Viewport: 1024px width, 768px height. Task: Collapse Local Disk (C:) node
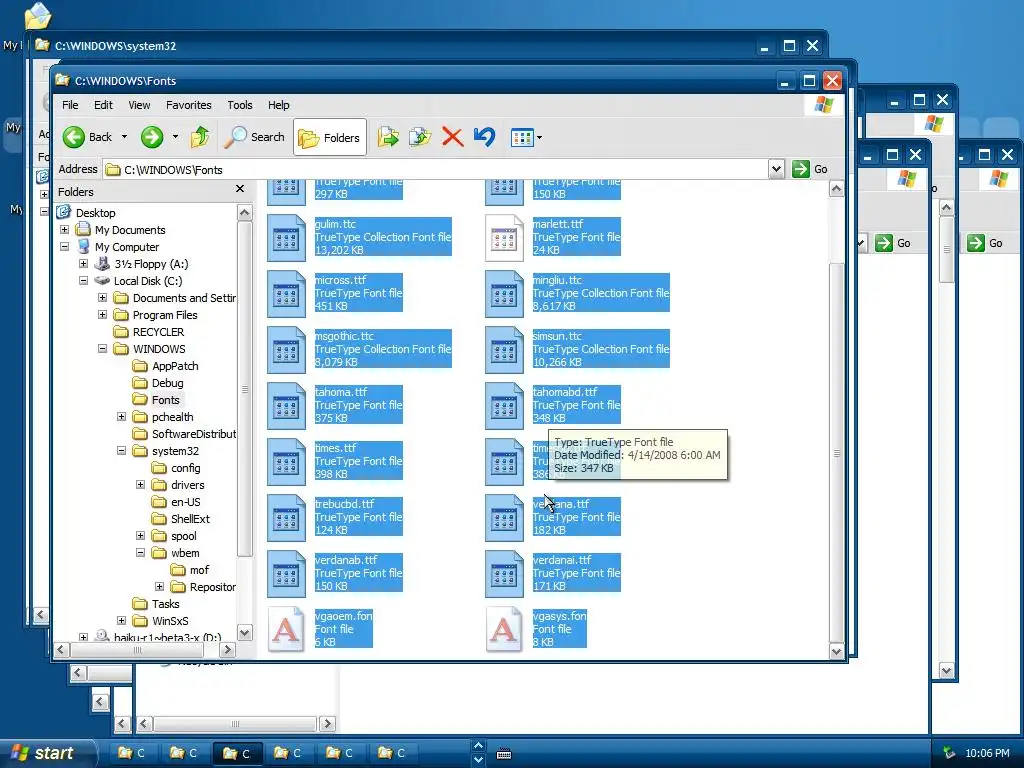(84, 281)
